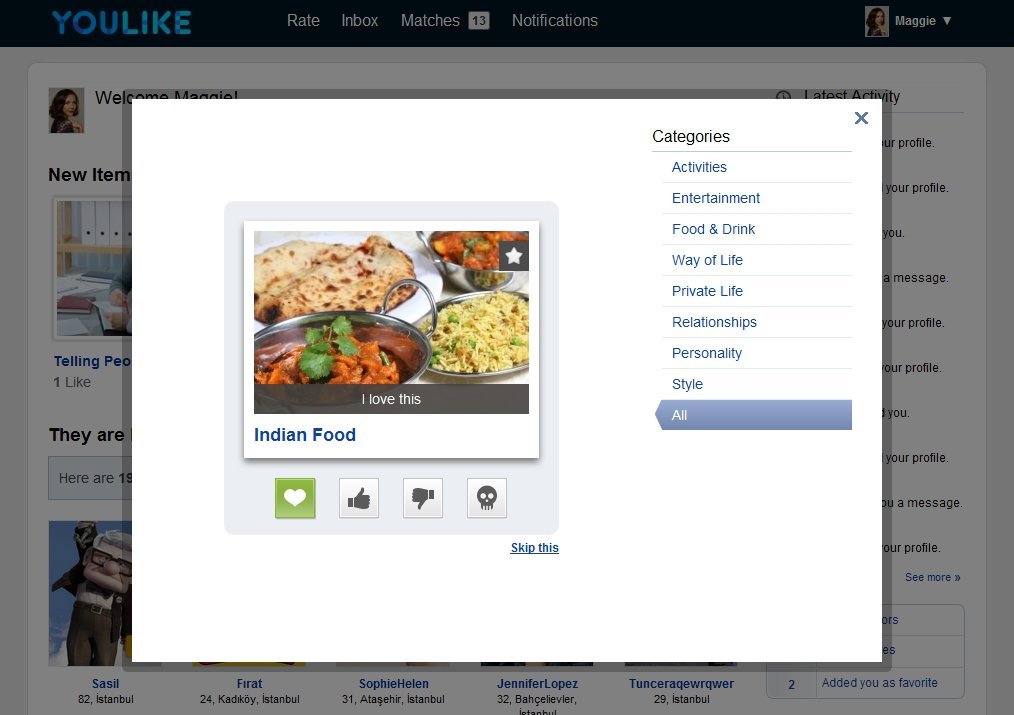Click Maggie's avatar in top bar

click(877, 21)
